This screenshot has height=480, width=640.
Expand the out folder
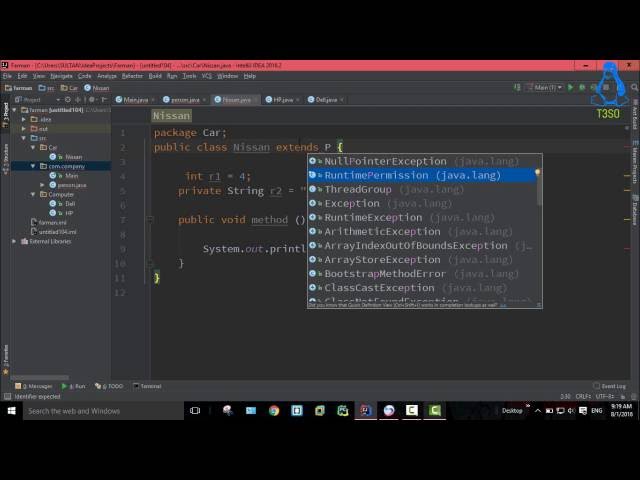coord(24,129)
